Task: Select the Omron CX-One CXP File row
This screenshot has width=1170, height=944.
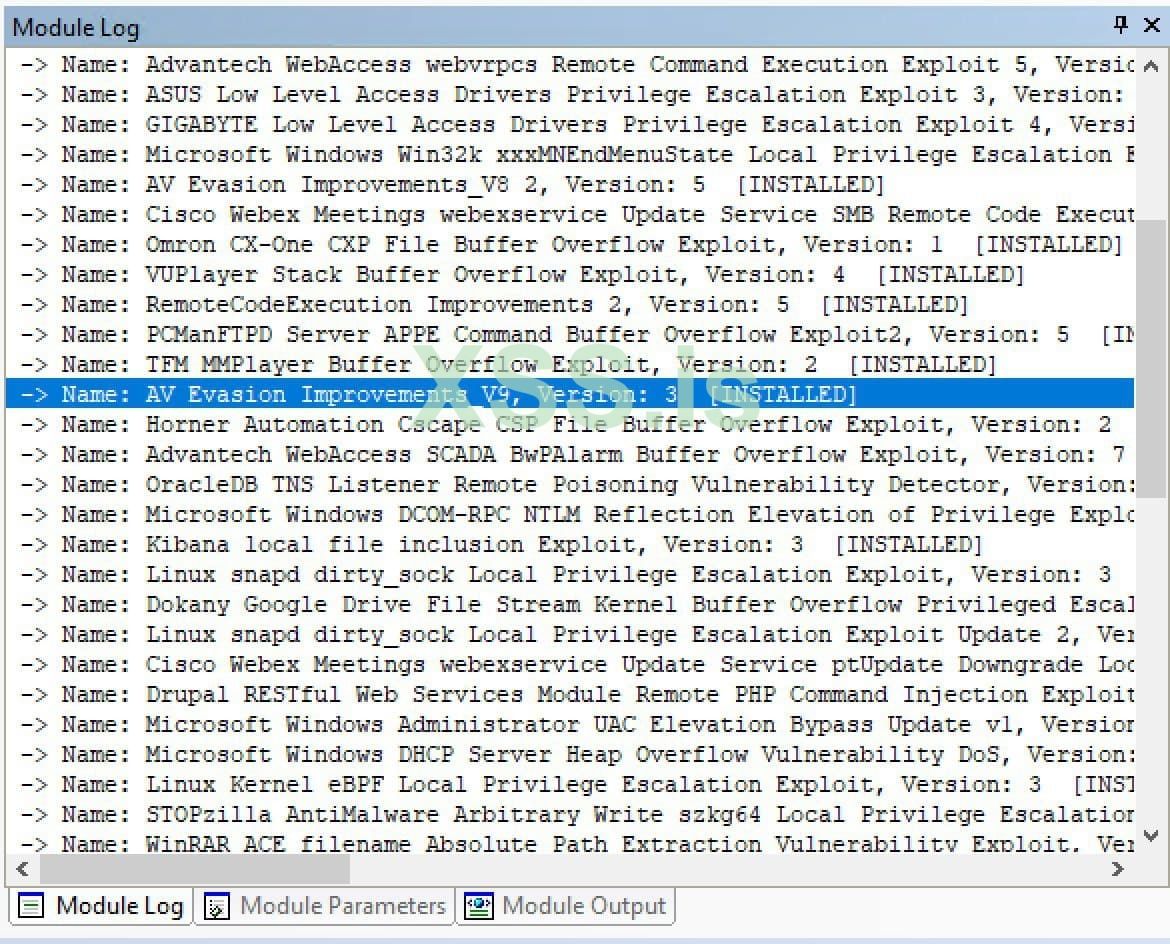Action: tap(570, 245)
